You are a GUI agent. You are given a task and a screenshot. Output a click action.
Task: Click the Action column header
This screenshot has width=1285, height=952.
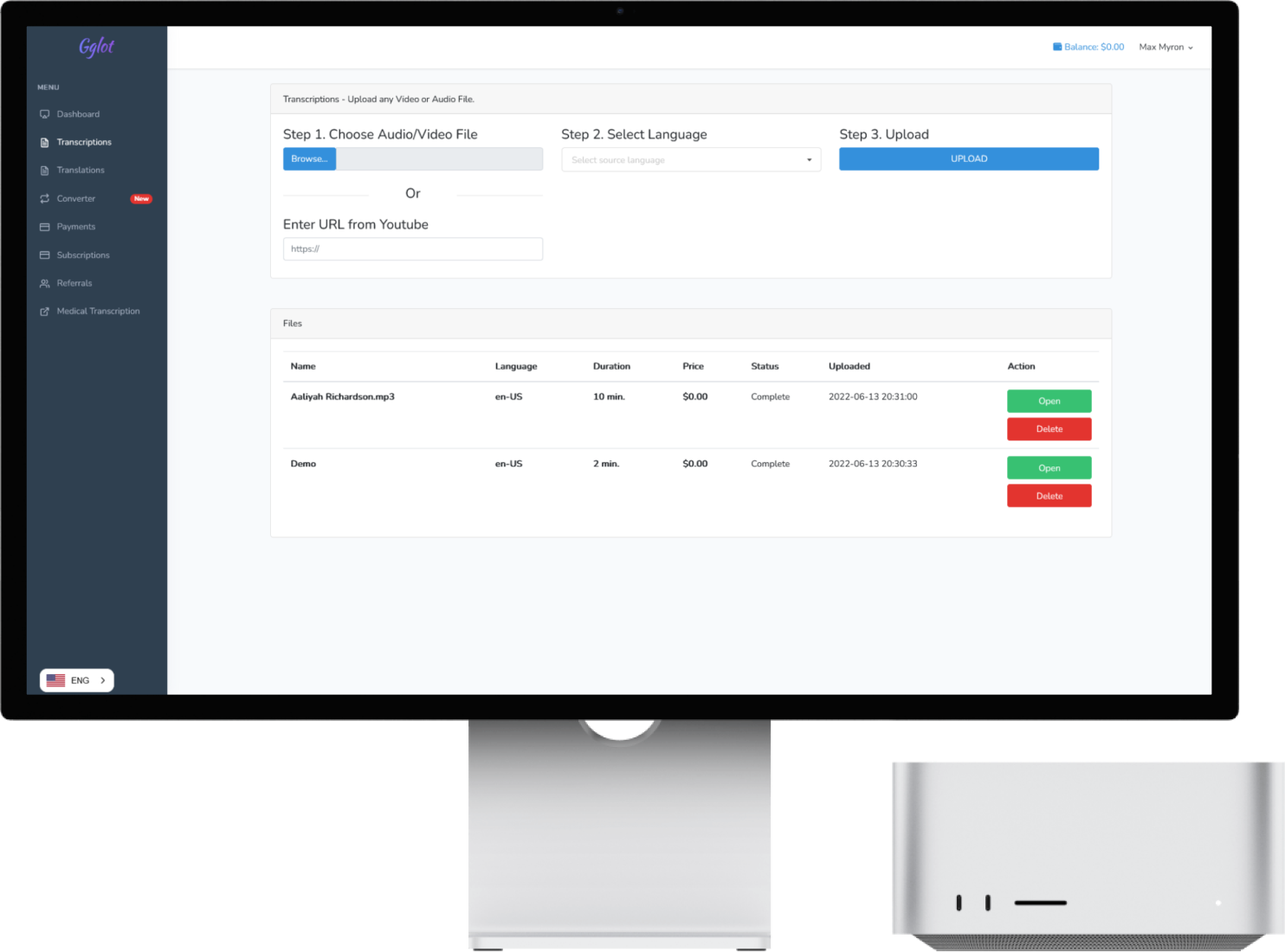(1021, 367)
